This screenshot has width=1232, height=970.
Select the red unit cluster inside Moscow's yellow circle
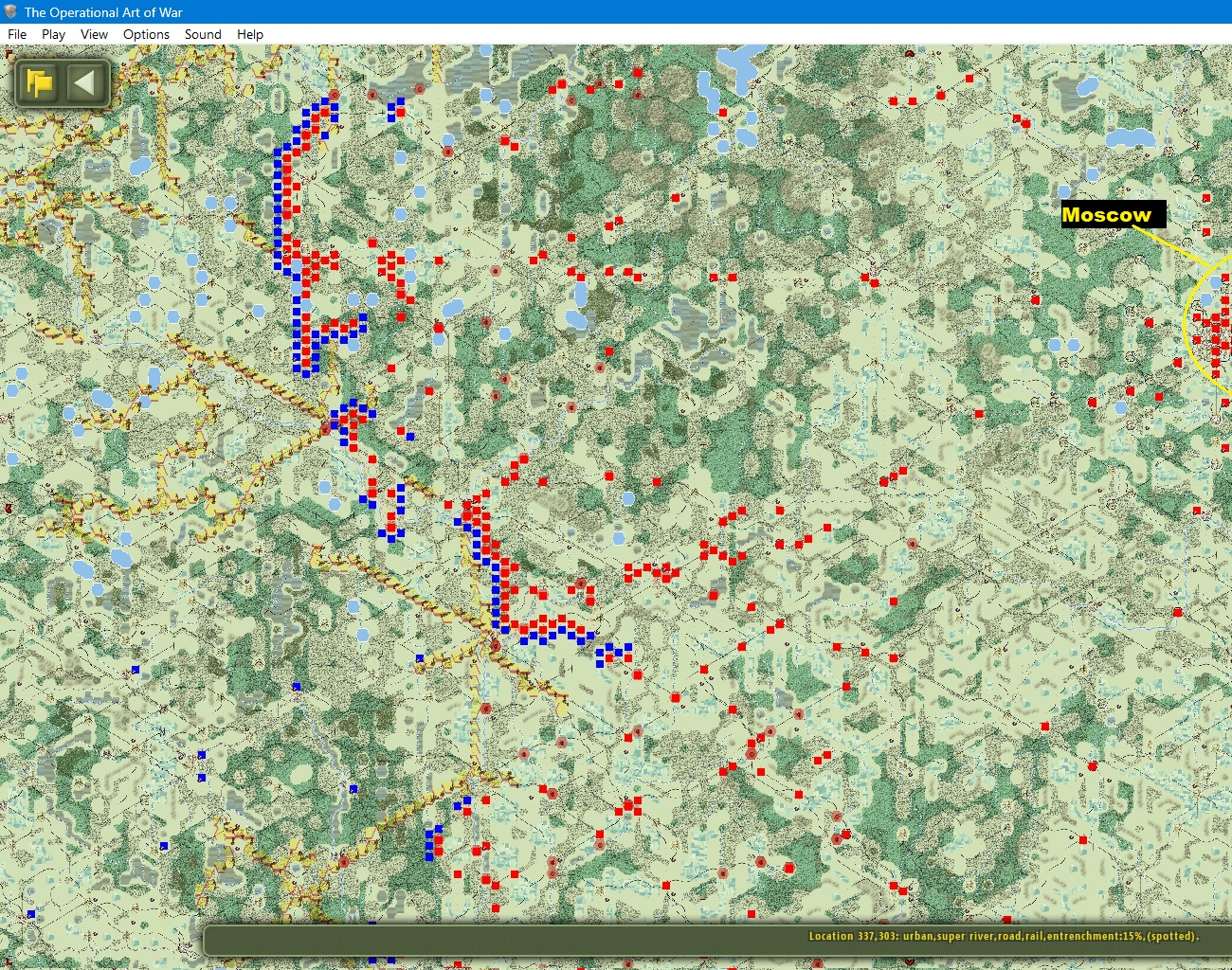click(x=1215, y=332)
